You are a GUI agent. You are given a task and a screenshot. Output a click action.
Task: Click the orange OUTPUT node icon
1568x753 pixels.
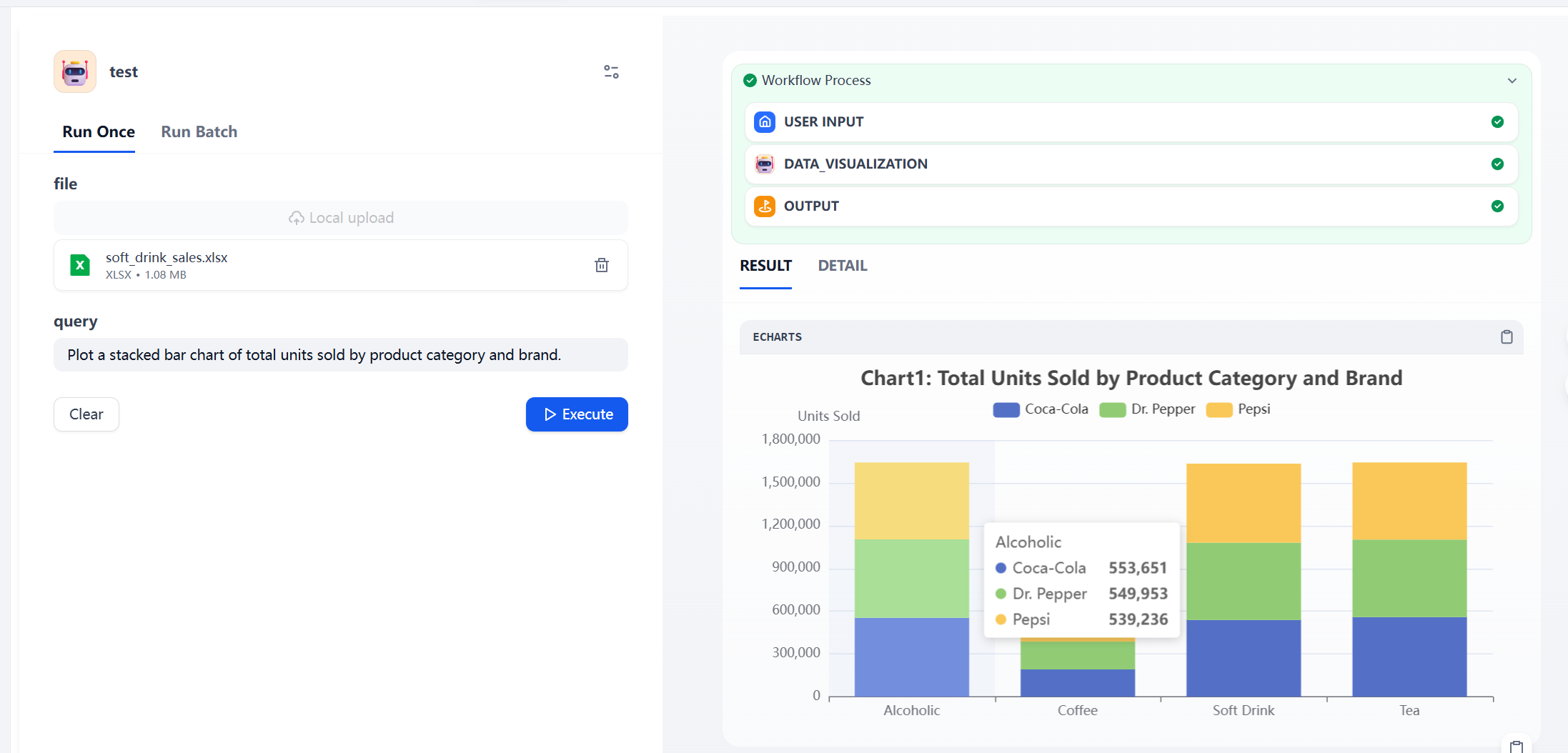(x=765, y=206)
